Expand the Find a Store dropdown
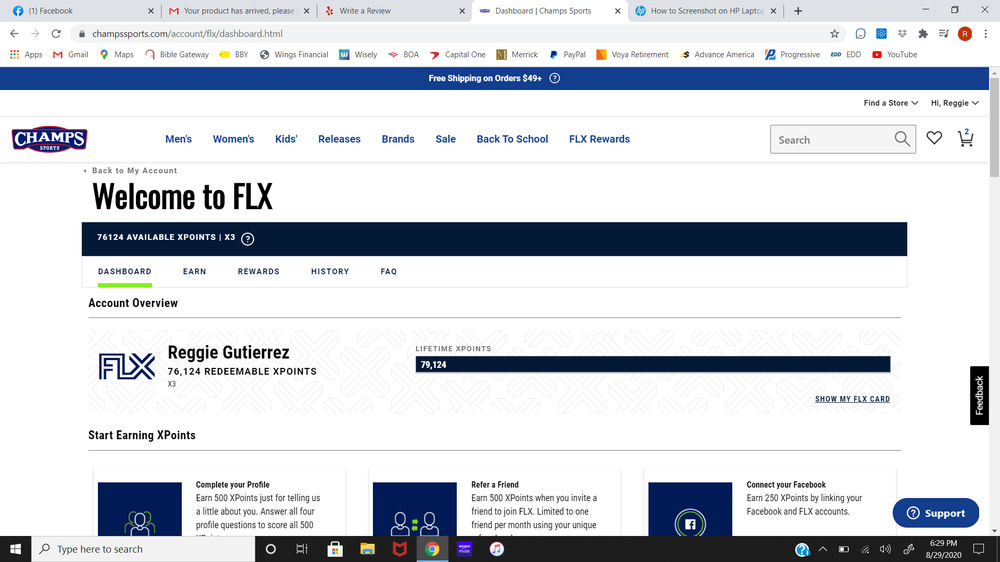The height and width of the screenshot is (562, 1000). click(891, 103)
